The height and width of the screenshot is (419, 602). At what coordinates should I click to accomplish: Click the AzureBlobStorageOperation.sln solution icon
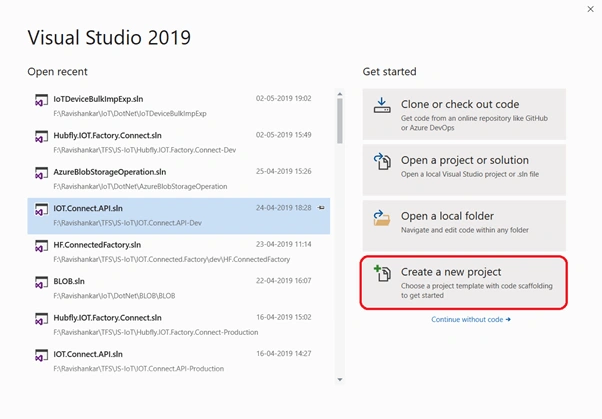point(41,173)
